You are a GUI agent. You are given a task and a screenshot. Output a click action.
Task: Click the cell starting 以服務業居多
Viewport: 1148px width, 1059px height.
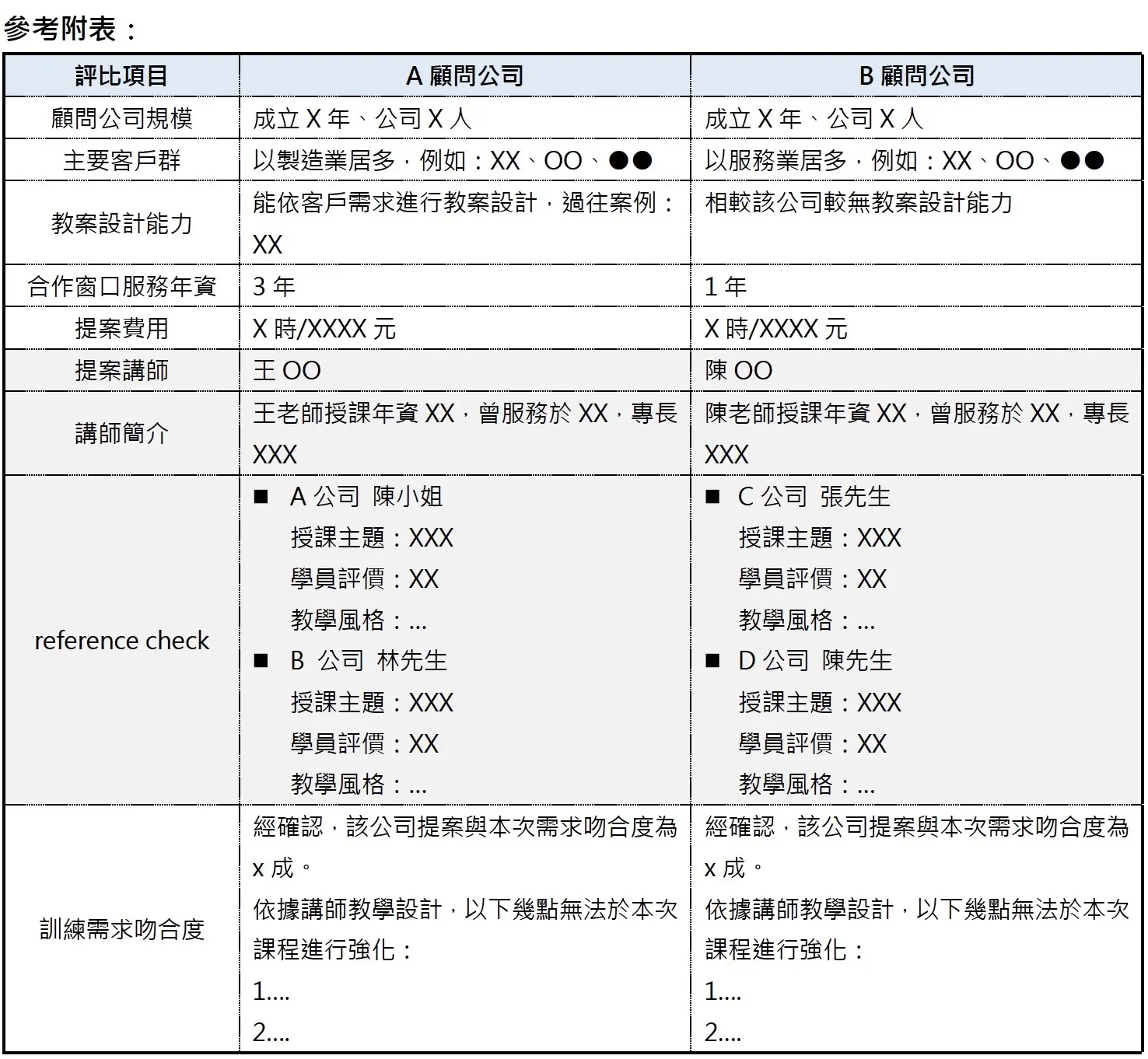point(916,160)
